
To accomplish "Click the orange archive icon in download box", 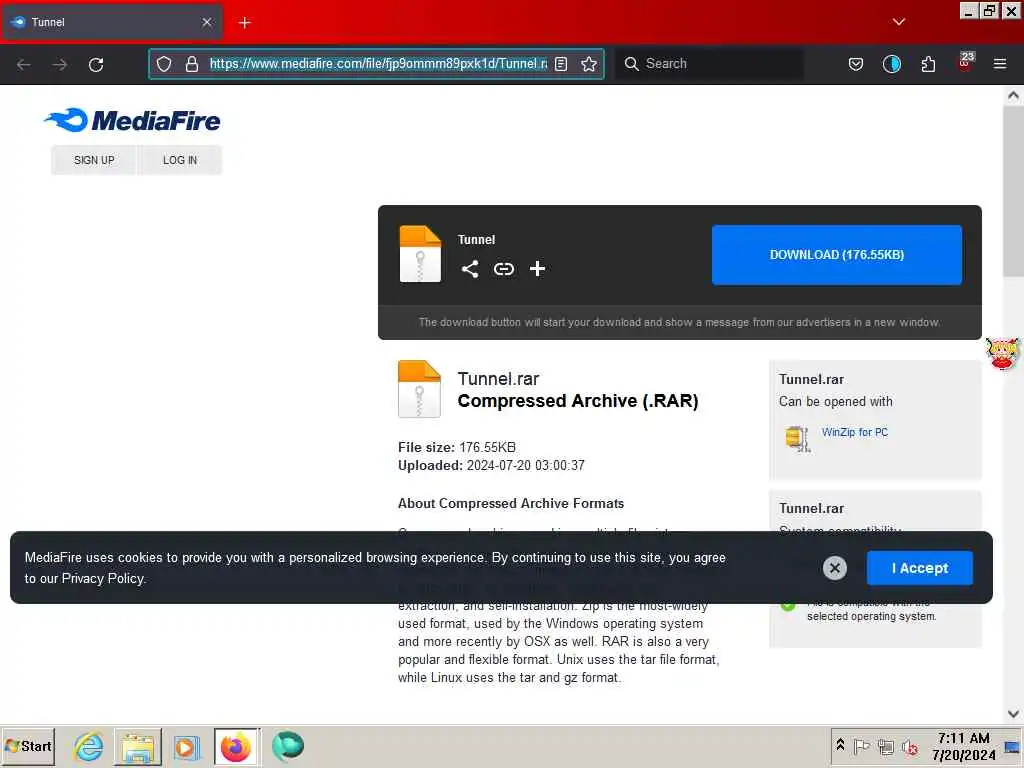I will tap(420, 253).
